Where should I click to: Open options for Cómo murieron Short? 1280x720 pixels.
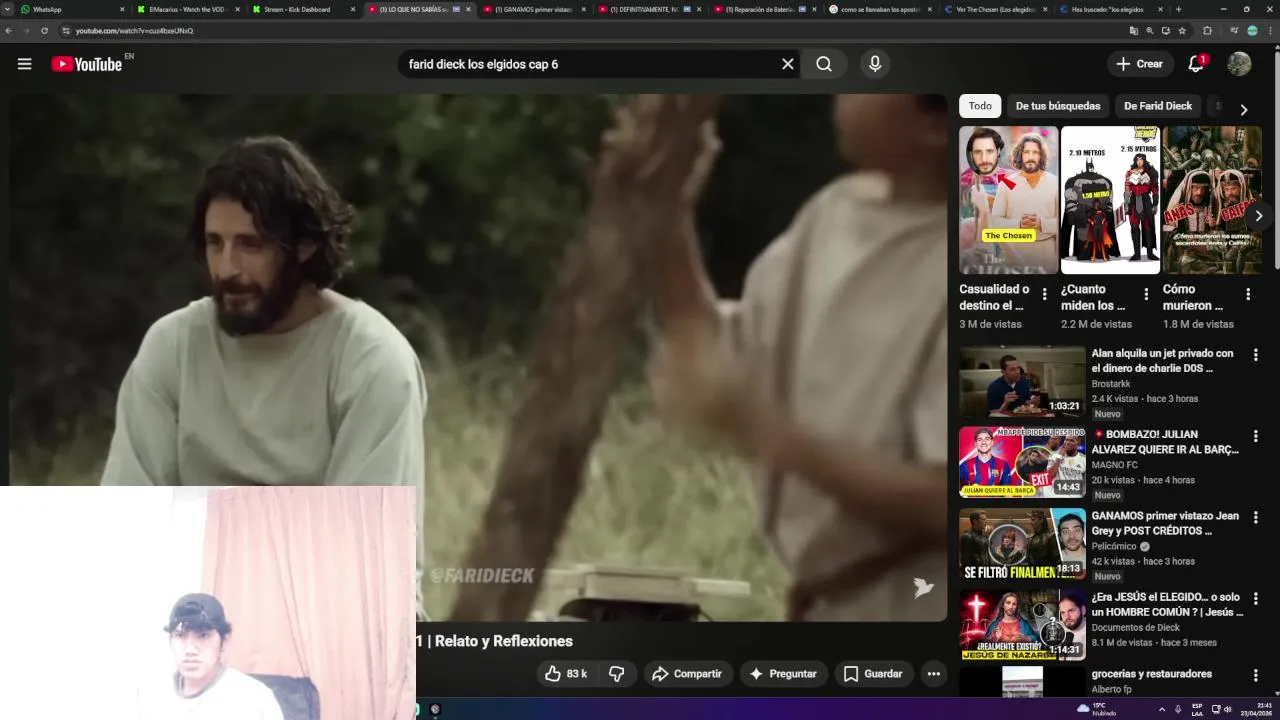pos(1248,294)
